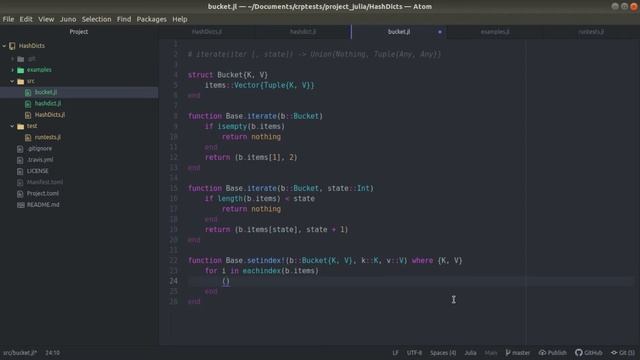Change LF line ending in status bar

point(395,353)
